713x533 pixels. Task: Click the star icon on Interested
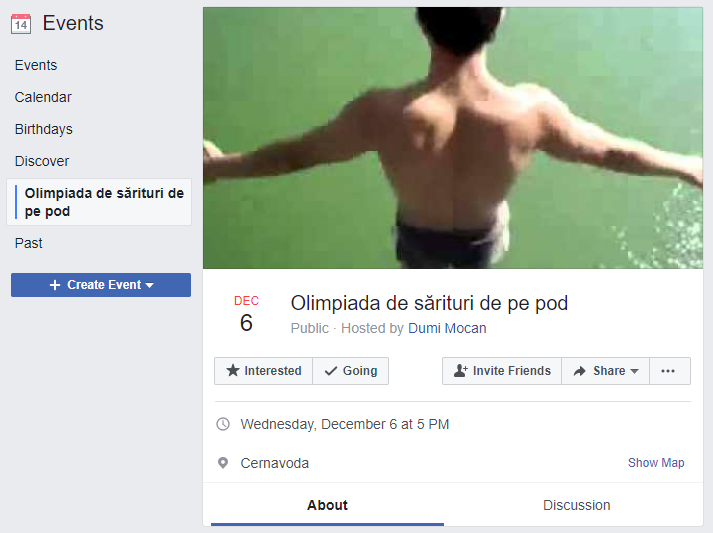[233, 371]
